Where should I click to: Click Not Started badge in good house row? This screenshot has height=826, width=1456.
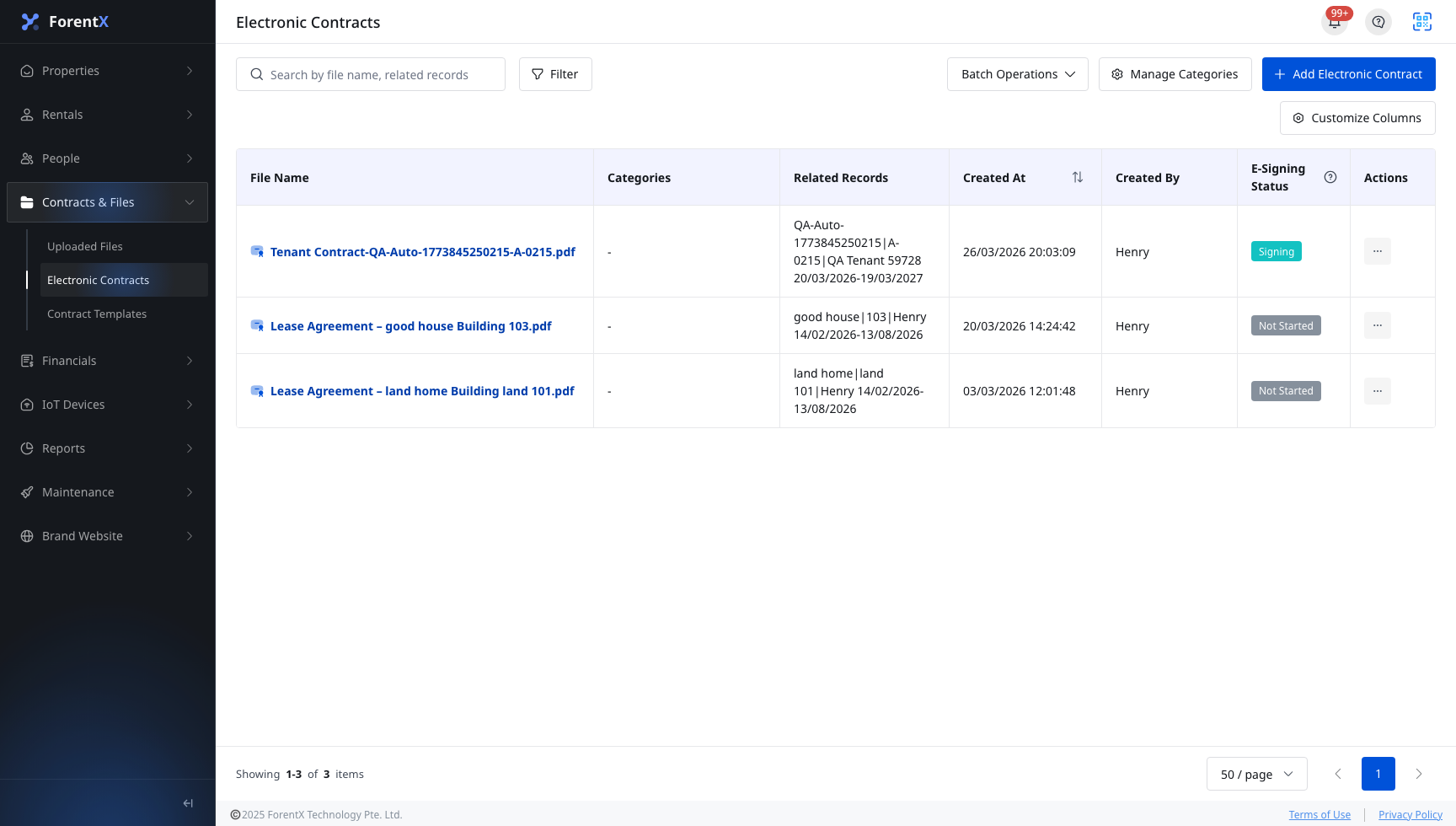[1286, 325]
